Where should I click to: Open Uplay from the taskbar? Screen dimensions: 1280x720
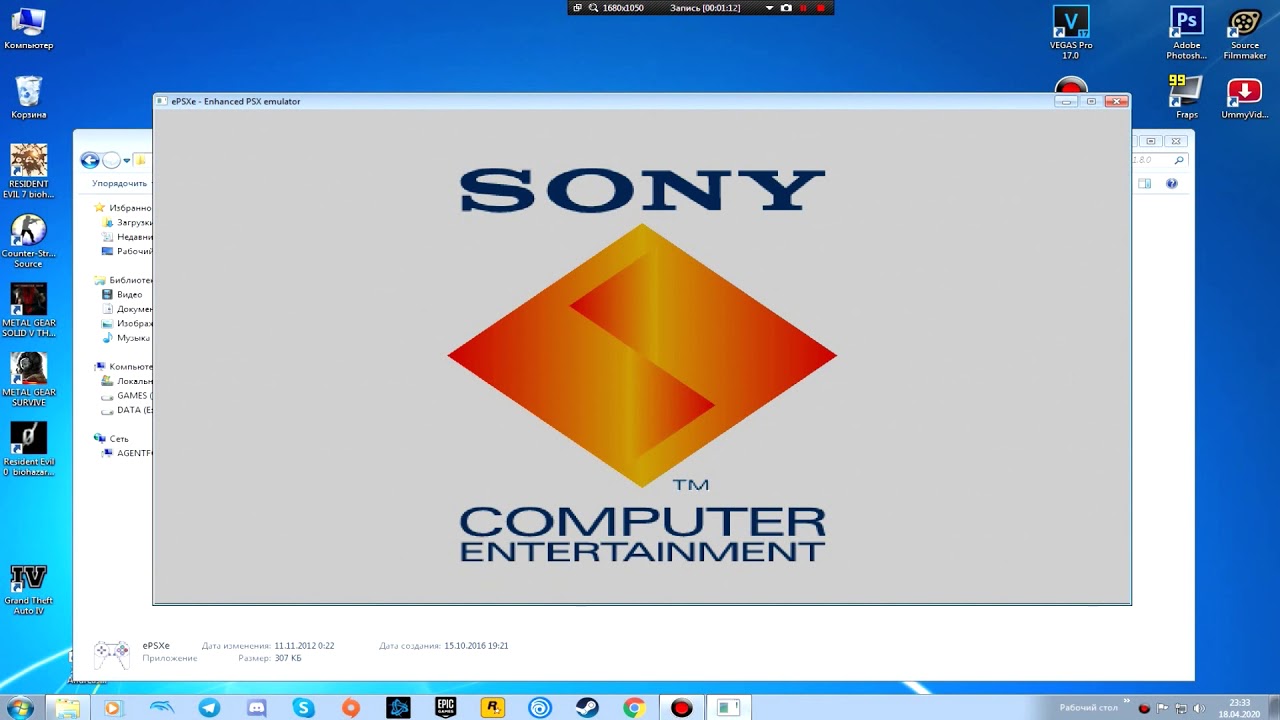(x=540, y=708)
